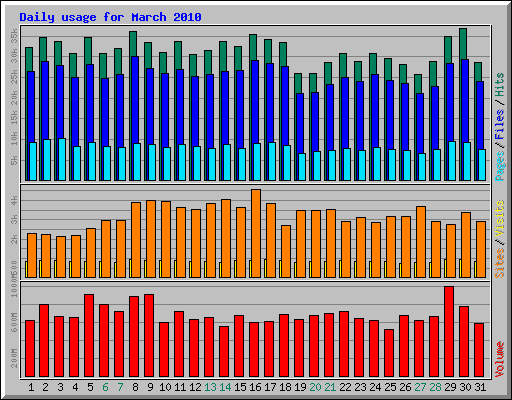
Task: Click the red Volume bar for day 5
Action: [89, 336]
